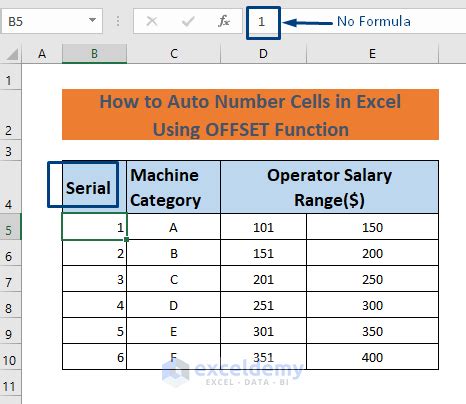Image resolution: width=466 pixels, height=404 pixels.
Task: Select salary cell 351
Action: pyautogui.click(x=263, y=357)
